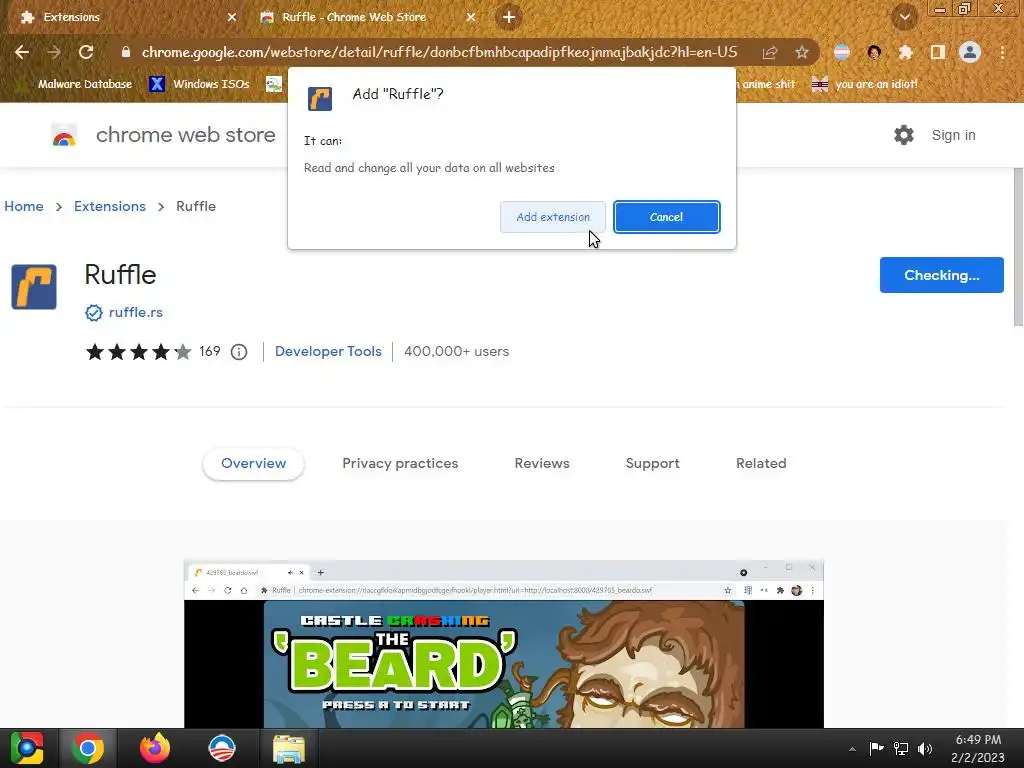1024x768 pixels.
Task: Click the round avatar extension icon in toolbar
Action: click(x=874, y=52)
